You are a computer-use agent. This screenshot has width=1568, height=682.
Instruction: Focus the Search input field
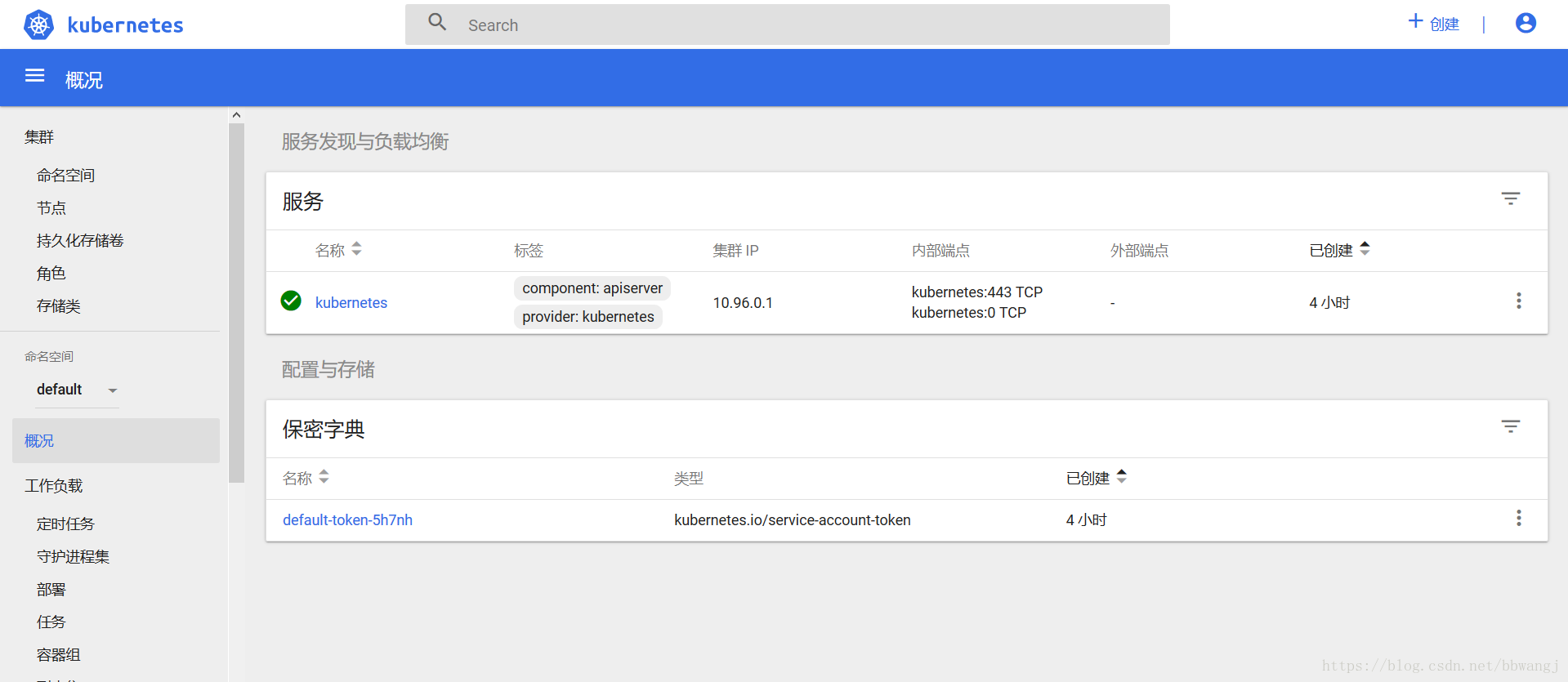[788, 25]
